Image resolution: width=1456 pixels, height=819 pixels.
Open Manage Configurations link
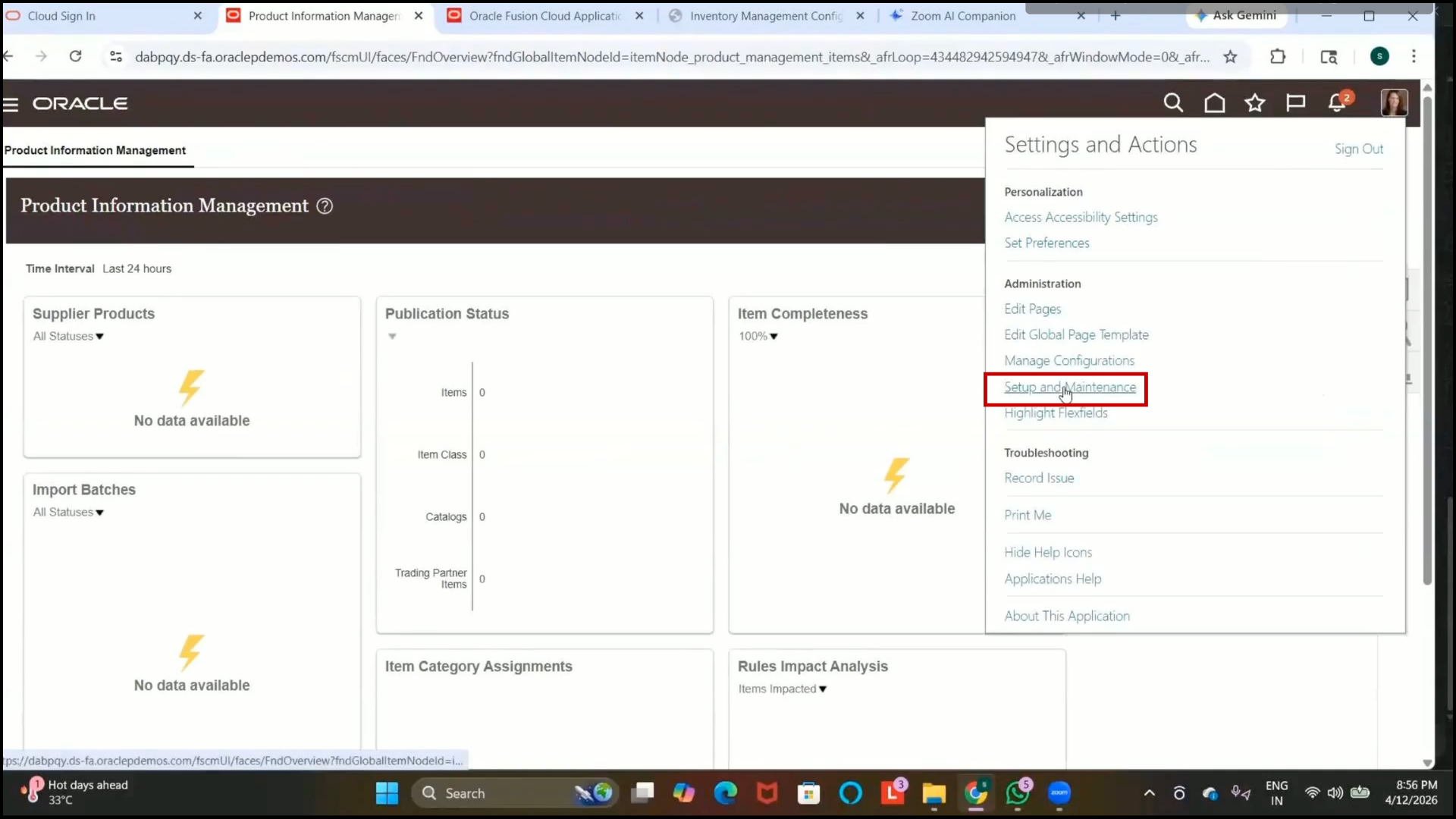pyautogui.click(x=1069, y=361)
